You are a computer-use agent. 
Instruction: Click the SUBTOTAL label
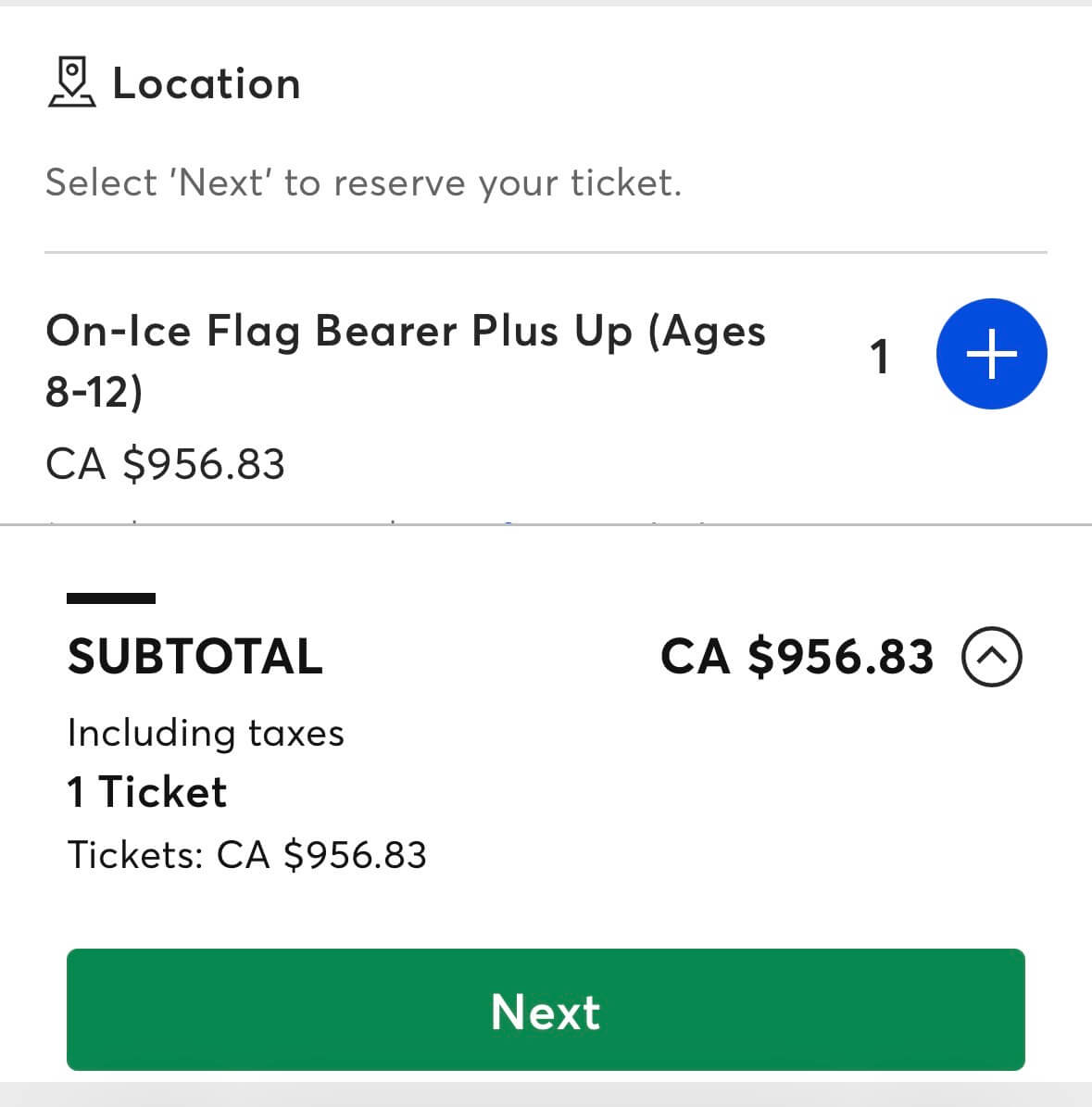[195, 657]
